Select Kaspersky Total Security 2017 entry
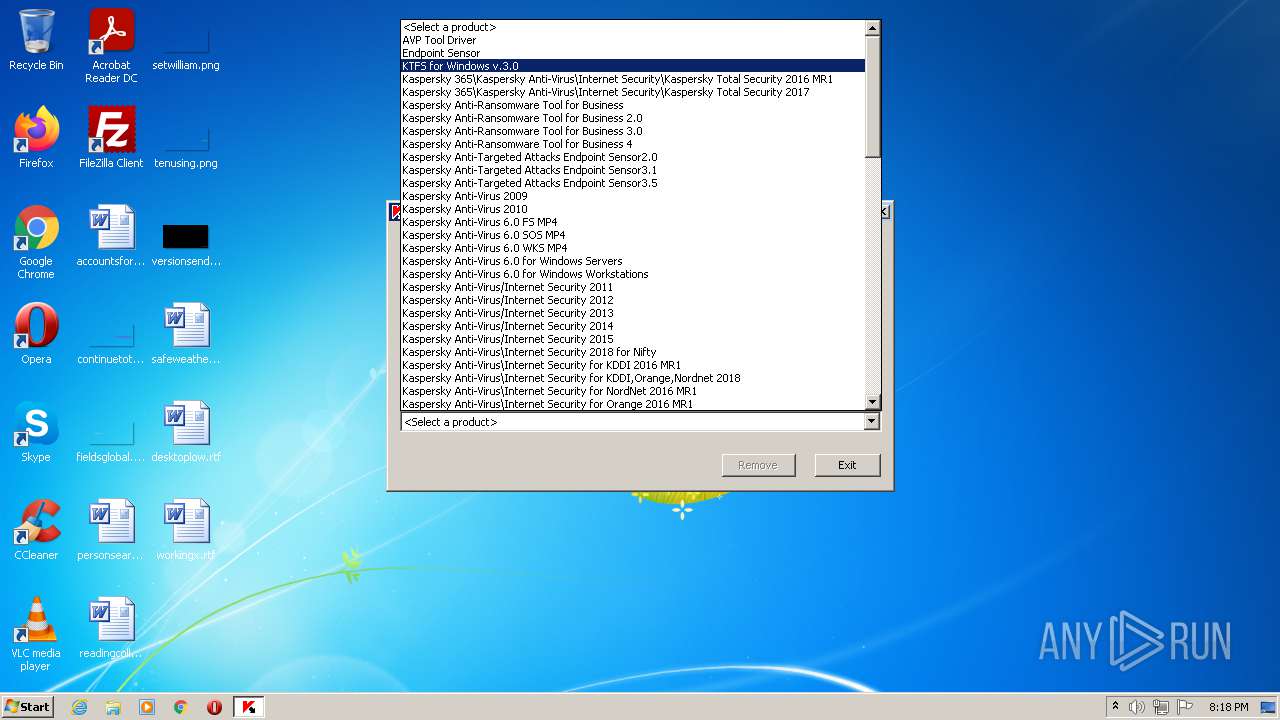 pos(632,92)
